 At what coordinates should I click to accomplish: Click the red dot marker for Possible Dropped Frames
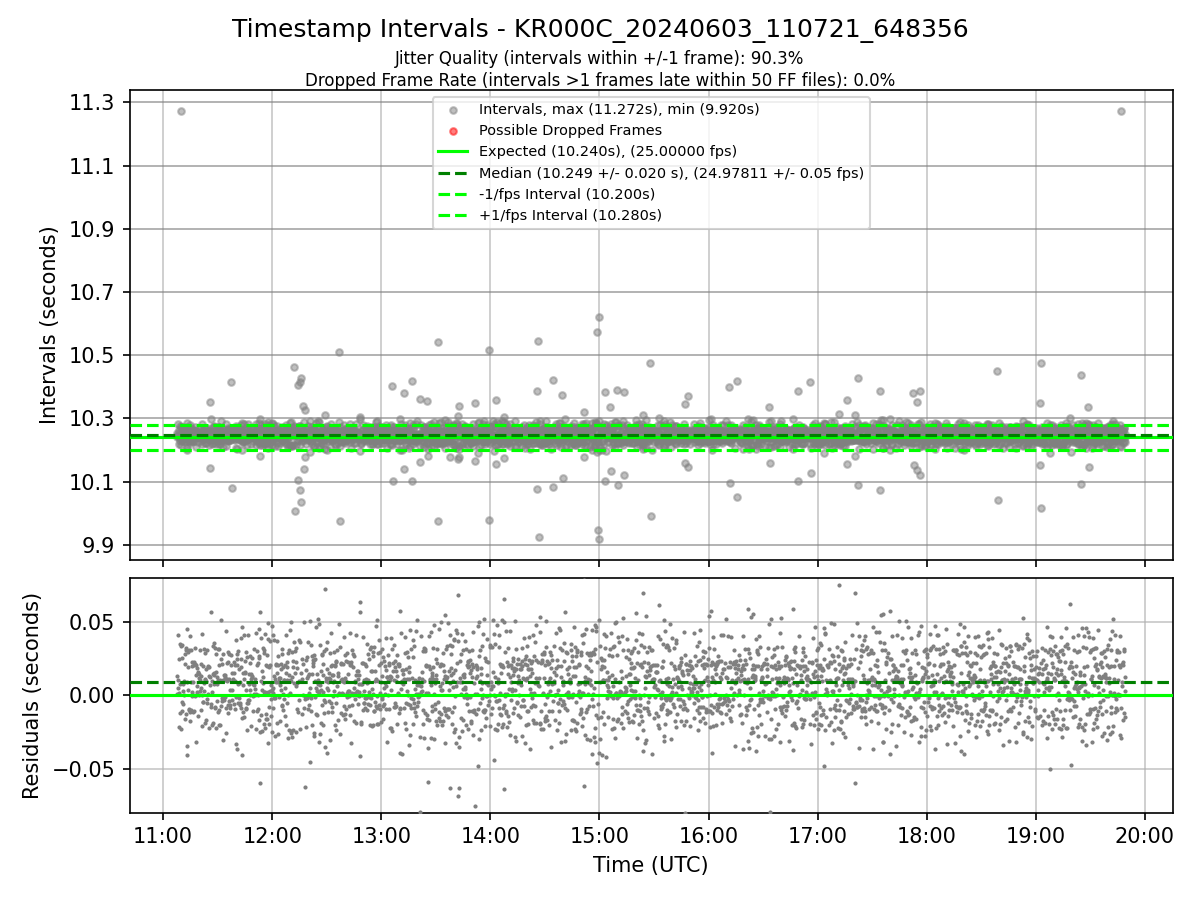pyautogui.click(x=454, y=131)
